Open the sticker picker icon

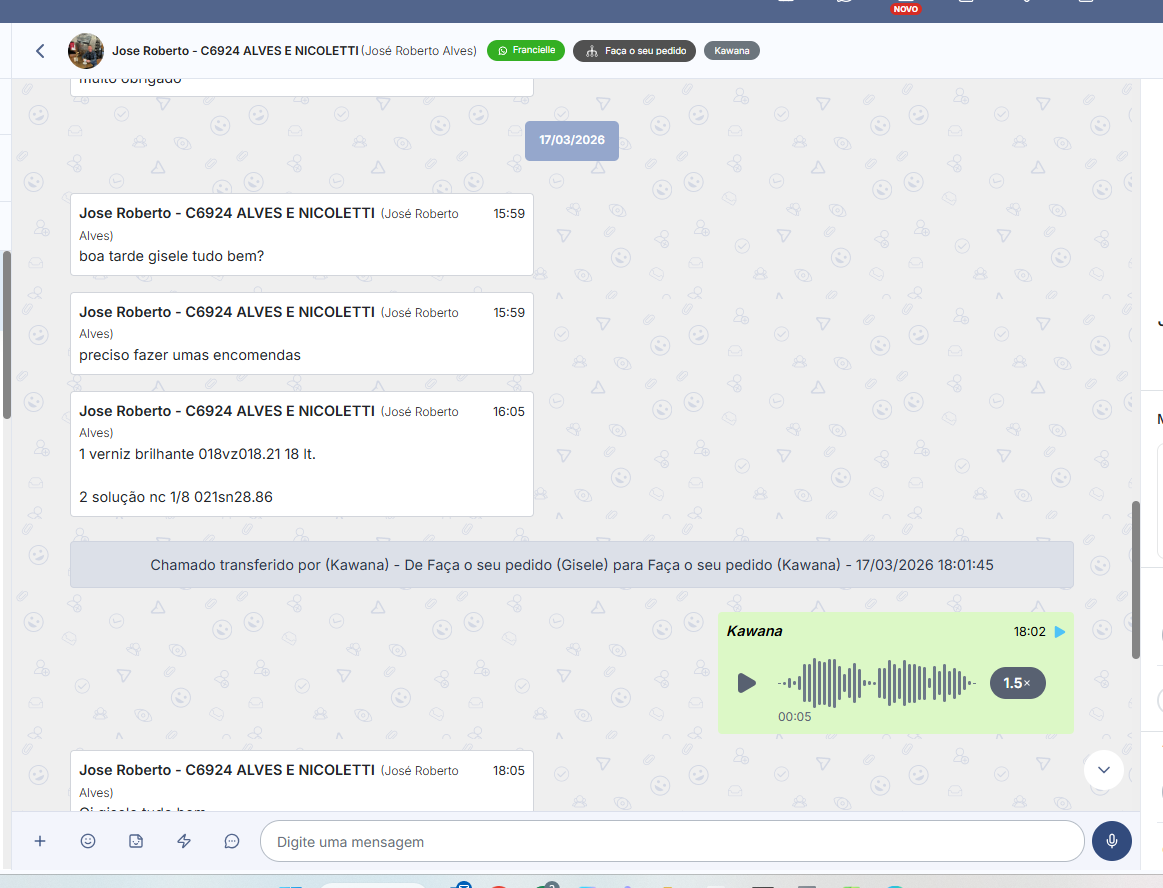click(136, 841)
